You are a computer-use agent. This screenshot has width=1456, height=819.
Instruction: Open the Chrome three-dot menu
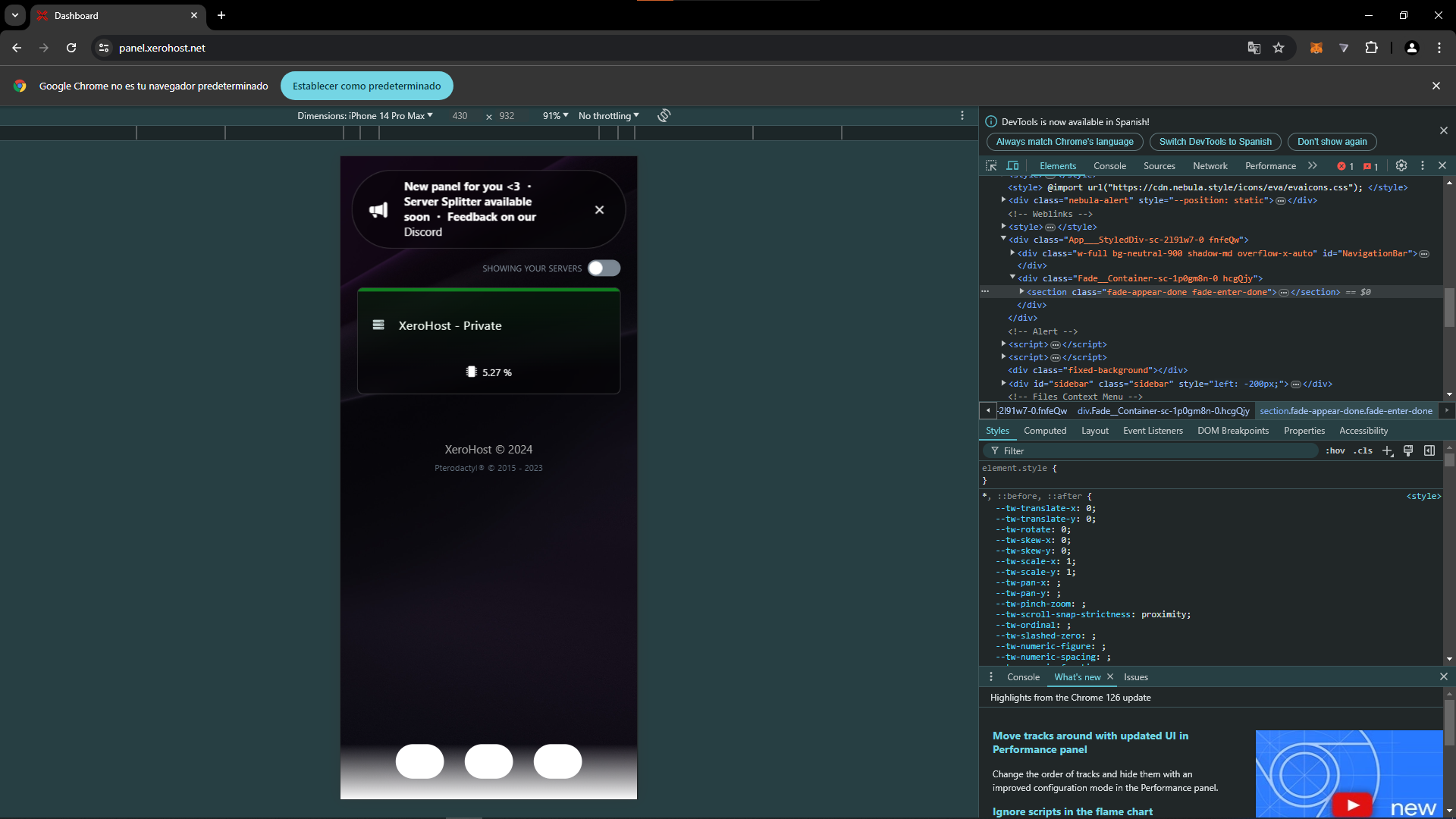coord(1439,48)
